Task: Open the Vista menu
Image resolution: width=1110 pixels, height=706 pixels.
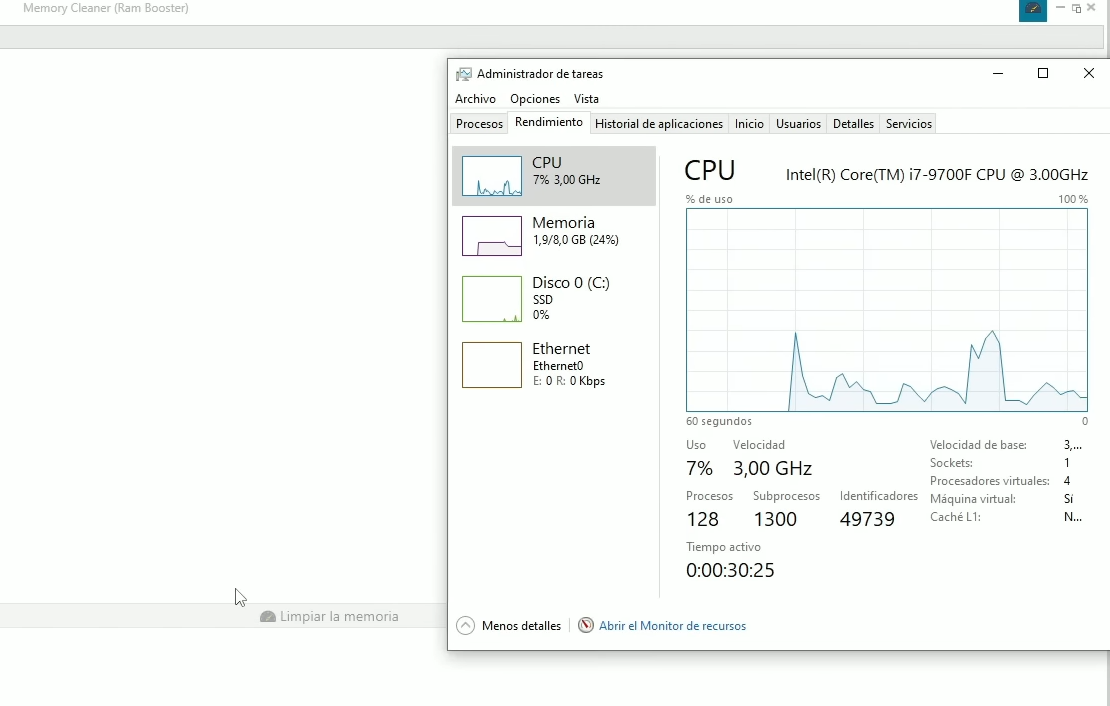Action: tap(587, 99)
